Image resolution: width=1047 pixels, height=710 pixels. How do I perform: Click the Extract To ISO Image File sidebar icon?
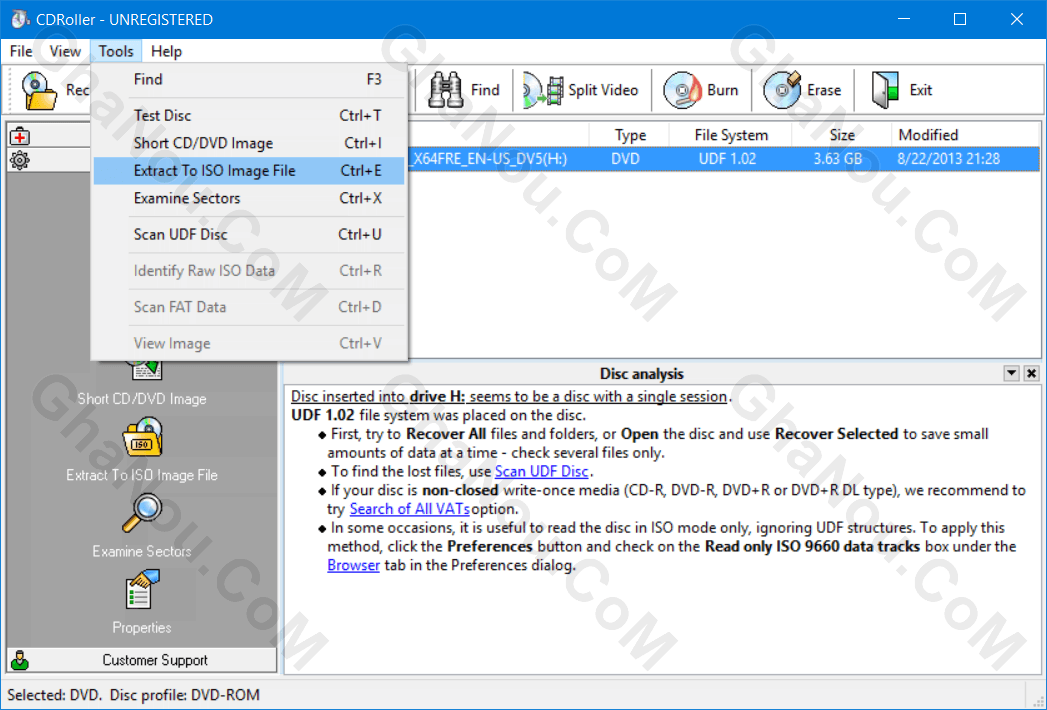(142, 437)
